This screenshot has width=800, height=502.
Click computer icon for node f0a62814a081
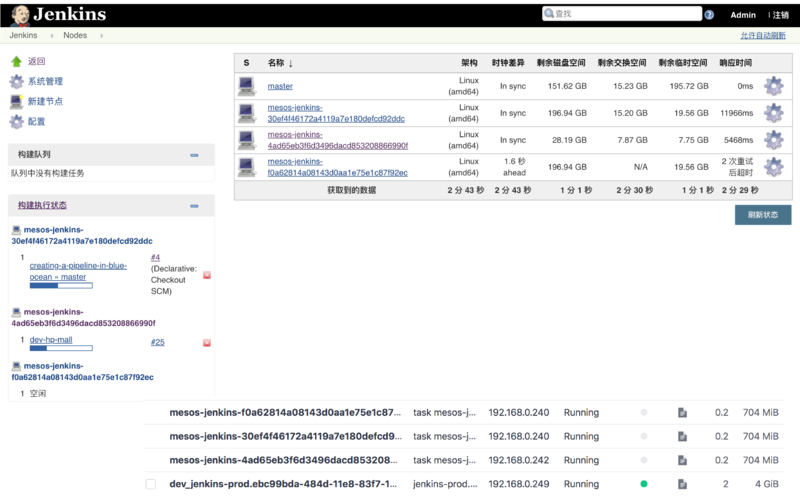point(247,167)
